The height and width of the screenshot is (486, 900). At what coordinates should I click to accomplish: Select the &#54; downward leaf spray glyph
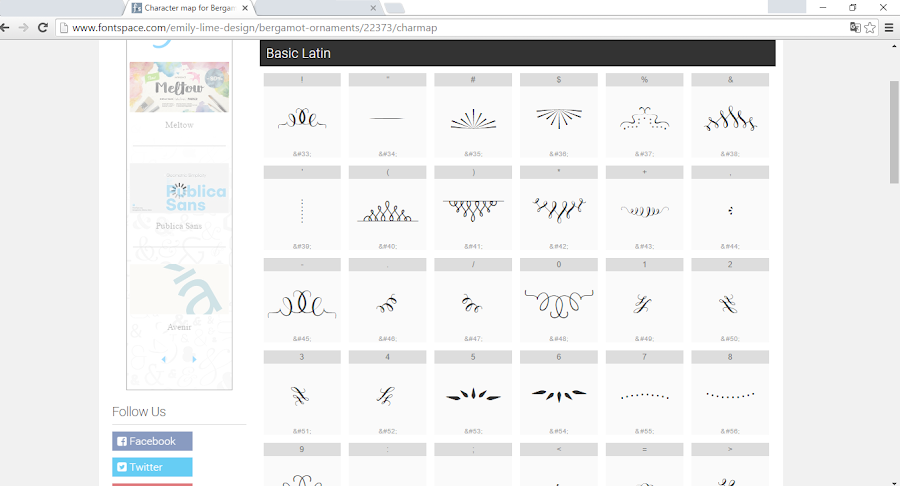[558, 396]
